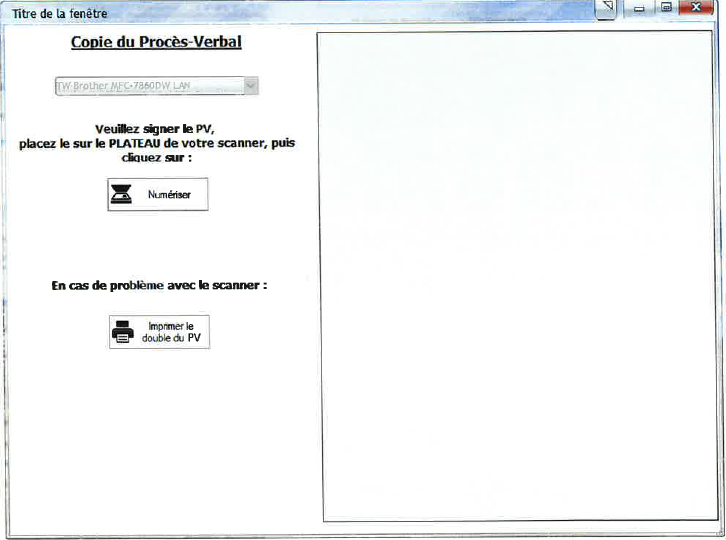Click the Copie du Procès-Verbal heading
This screenshot has width=726, height=540.
click(x=156, y=42)
